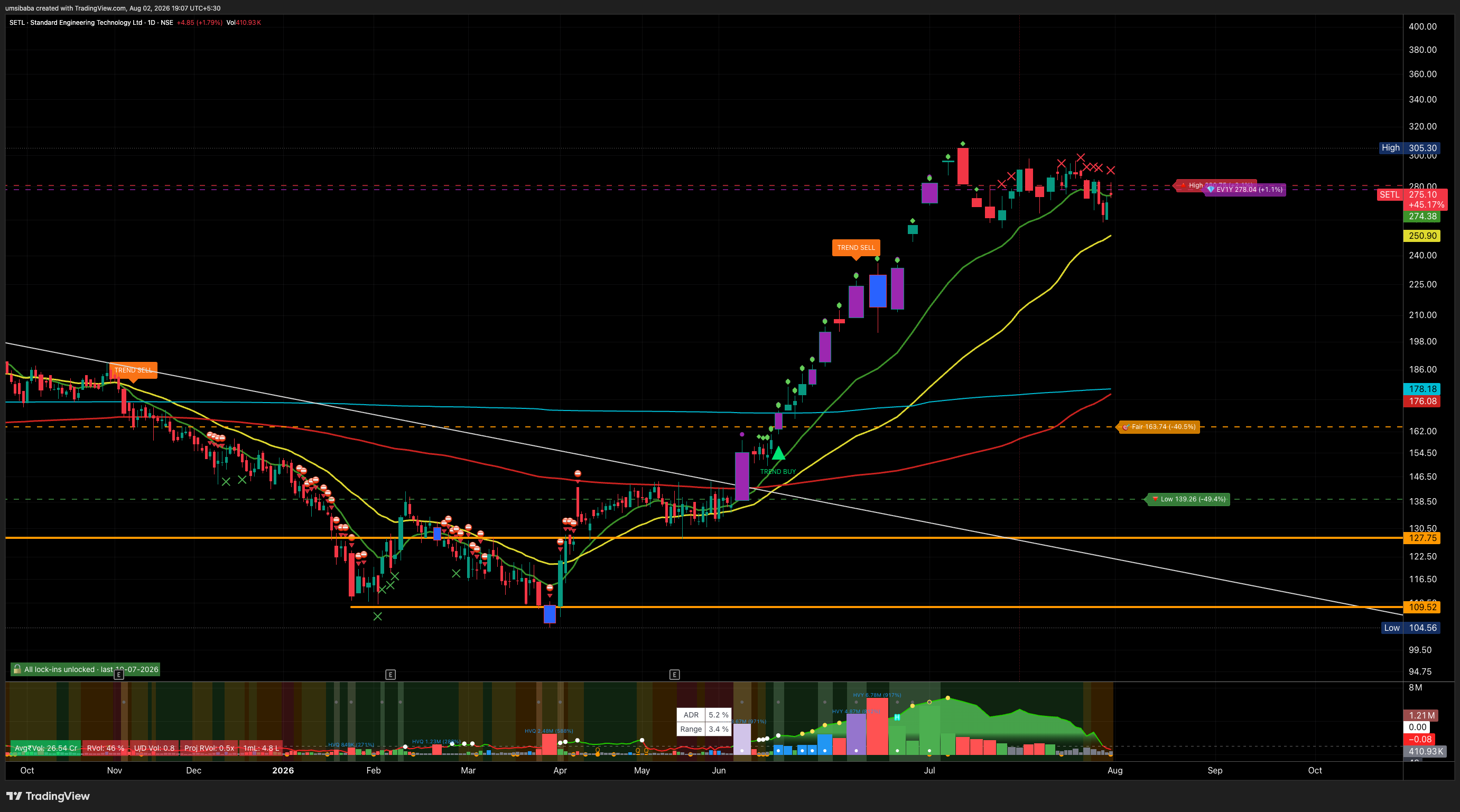Click the red arrow icon in the Low 139.26 label
This screenshot has width=1460, height=812.
pyautogui.click(x=1155, y=499)
